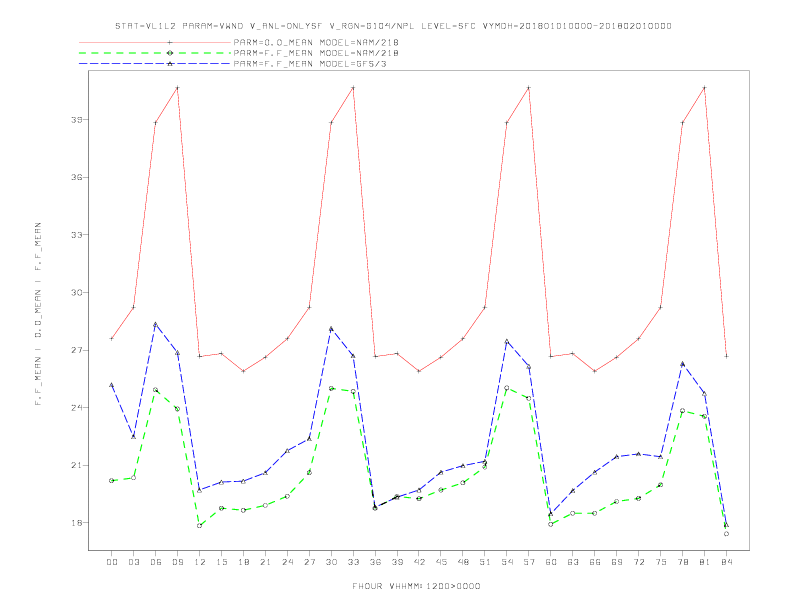The height and width of the screenshot is (612, 792).
Task: Click the x-axis title FHOUR VHHMM:1200>0000
Action: 416,586
